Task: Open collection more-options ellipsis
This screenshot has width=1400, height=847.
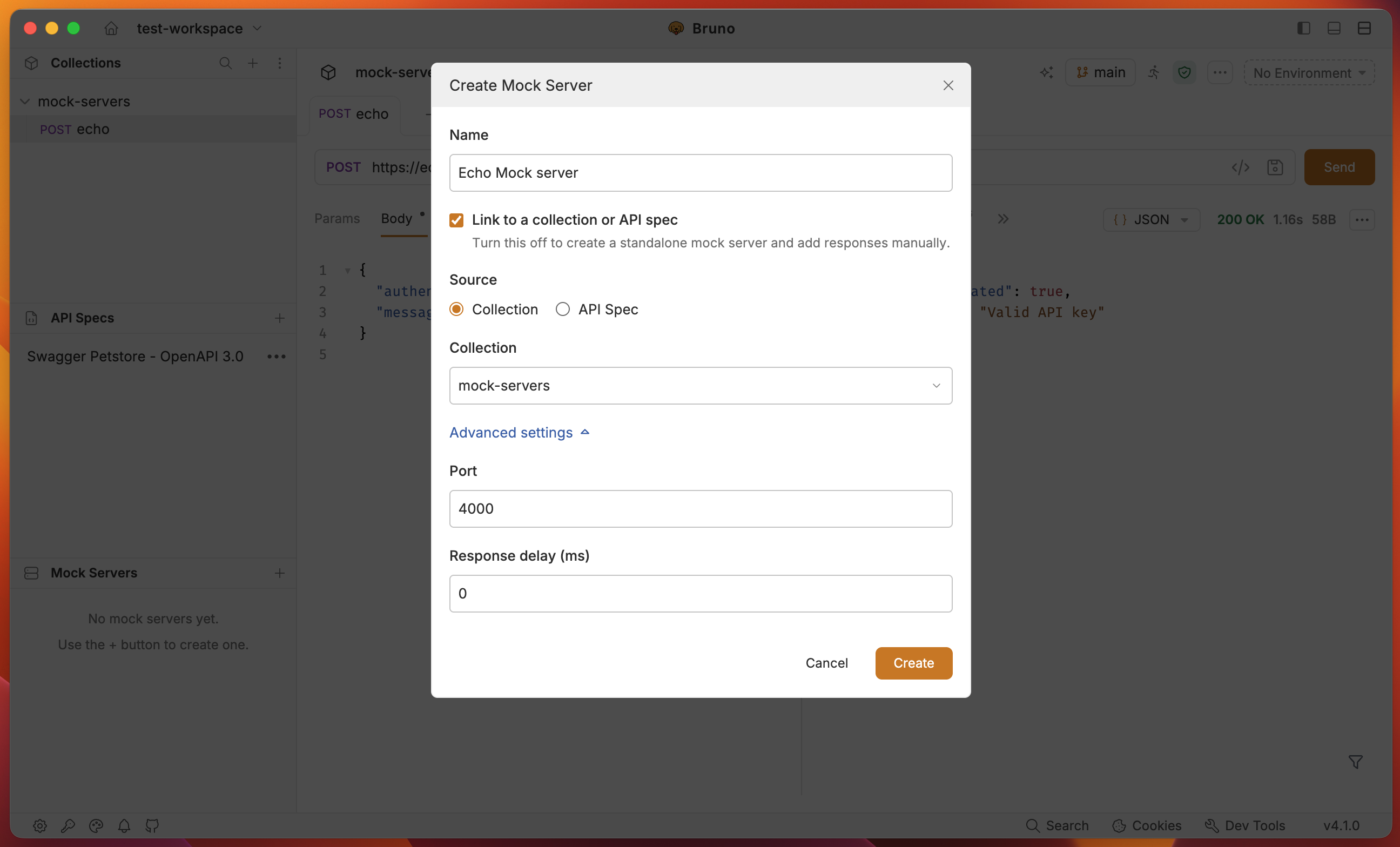Action: point(1220,73)
